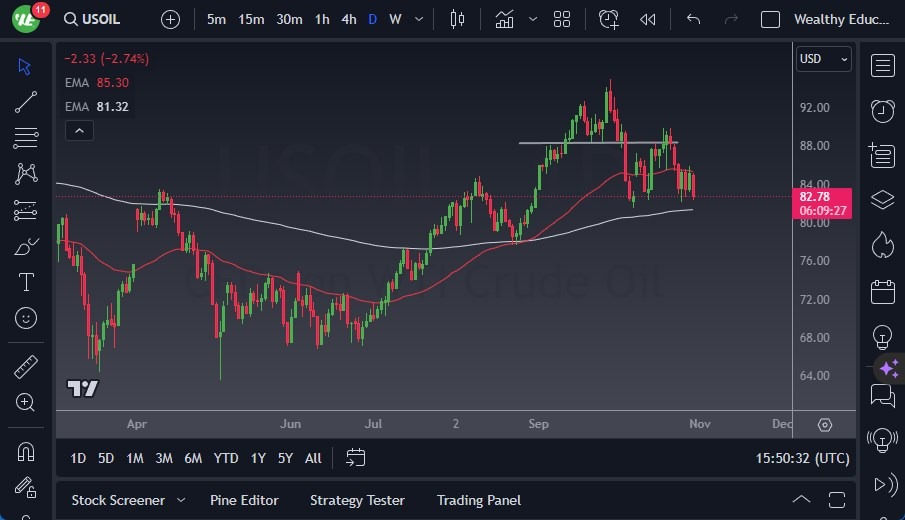
Task: Toggle the fullscreen square checkbox
Action: (770, 19)
